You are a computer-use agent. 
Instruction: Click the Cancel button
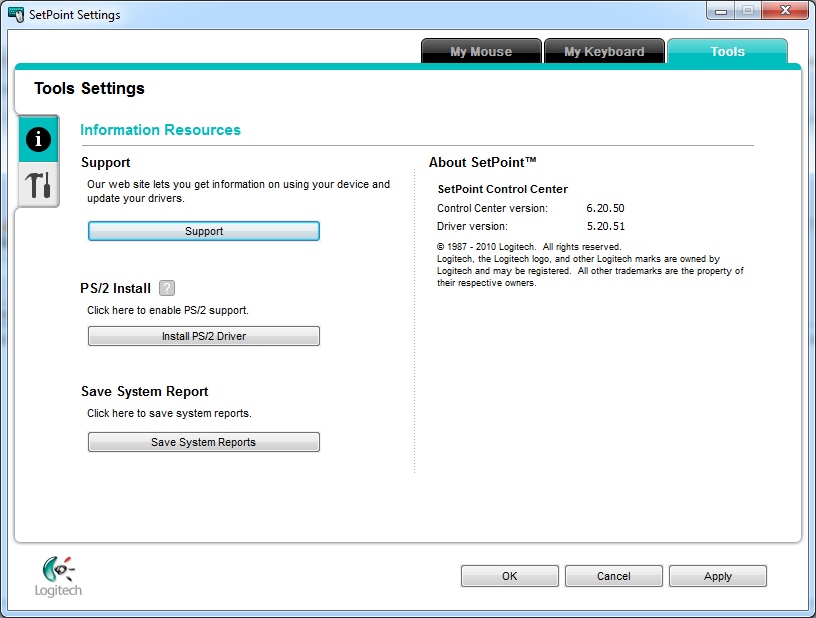point(614,576)
